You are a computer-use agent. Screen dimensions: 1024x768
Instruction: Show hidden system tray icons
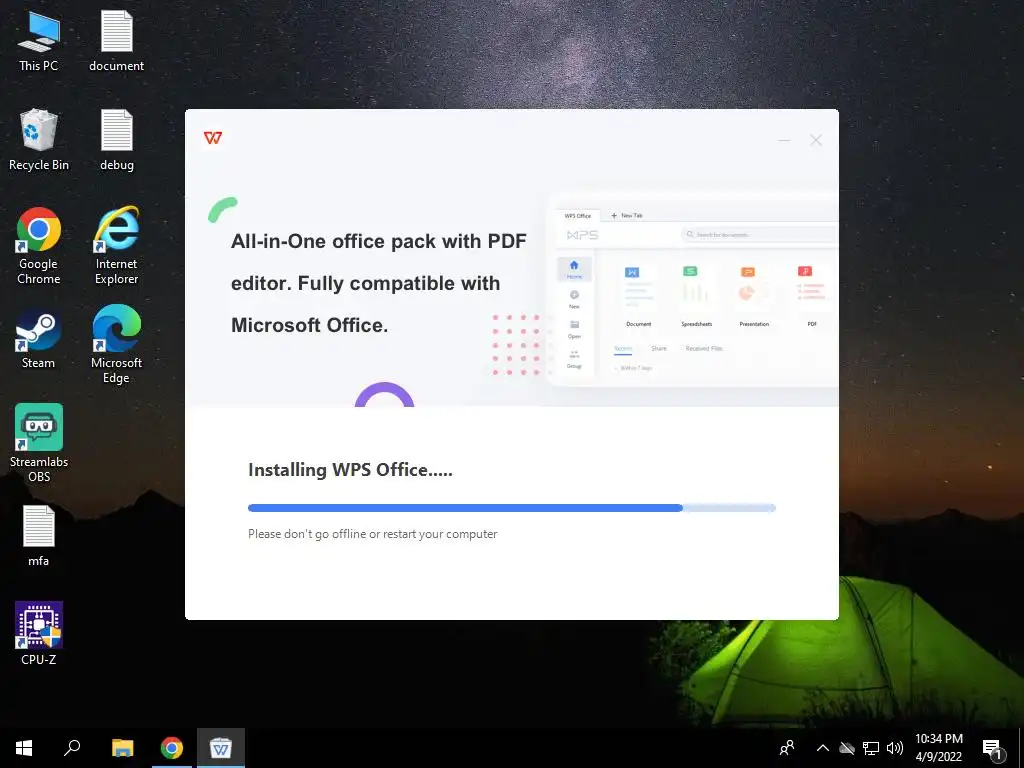tap(823, 748)
